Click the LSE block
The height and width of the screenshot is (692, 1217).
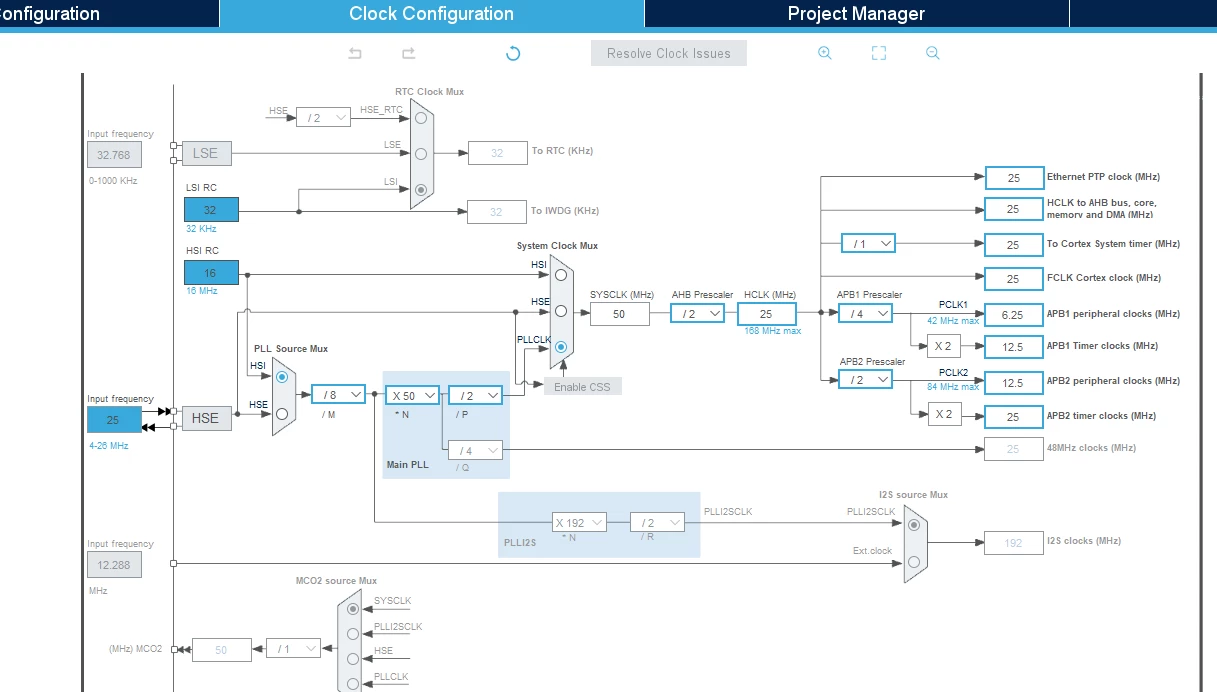click(206, 153)
